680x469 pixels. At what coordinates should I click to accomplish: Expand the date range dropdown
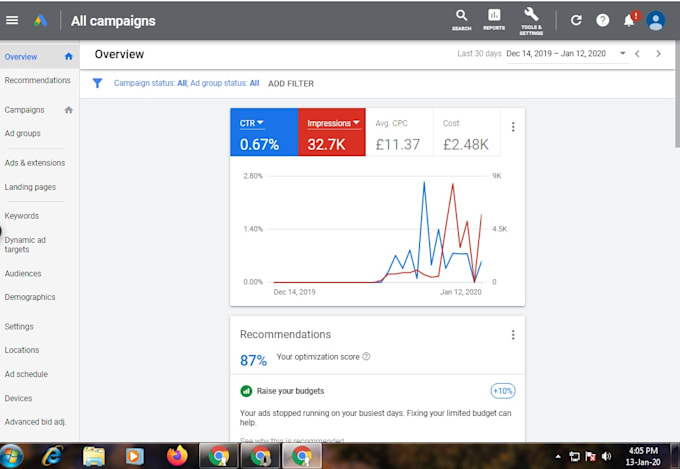(x=622, y=53)
